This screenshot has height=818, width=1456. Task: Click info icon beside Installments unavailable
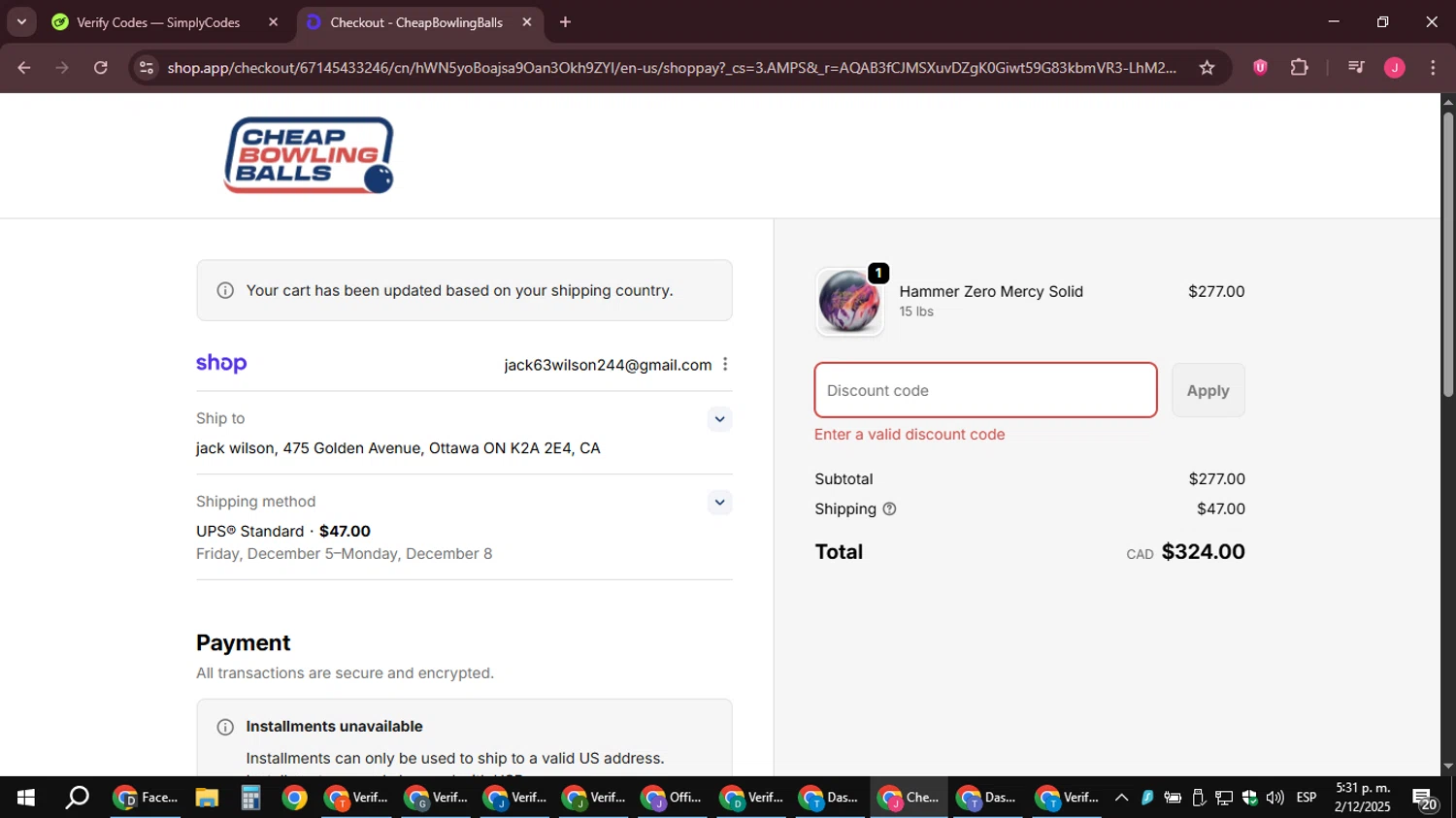tap(225, 727)
